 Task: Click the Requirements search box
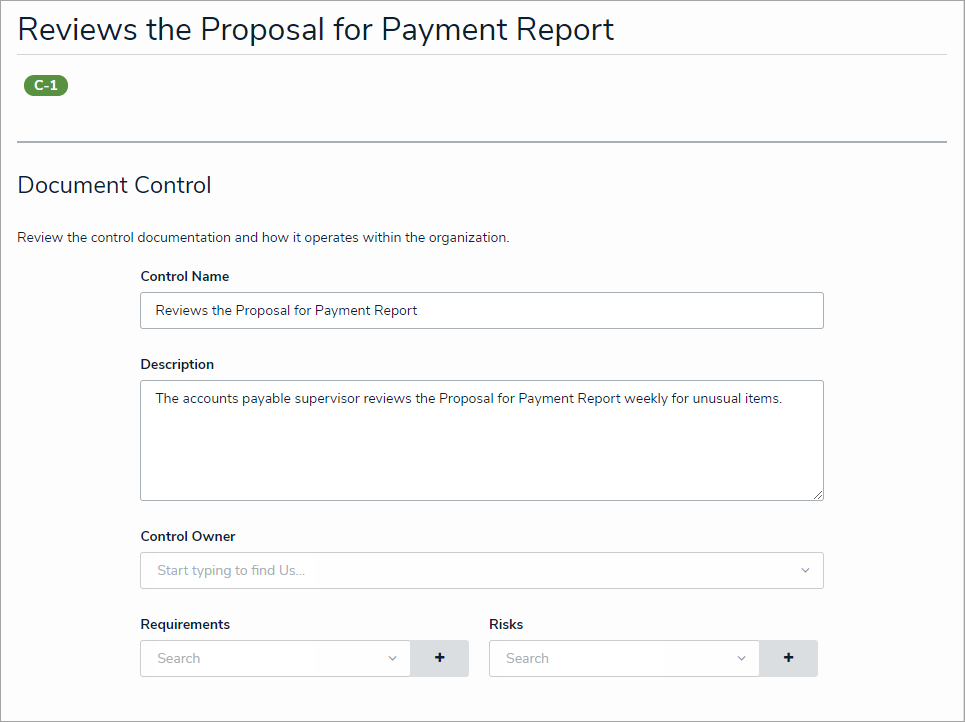pos(260,658)
